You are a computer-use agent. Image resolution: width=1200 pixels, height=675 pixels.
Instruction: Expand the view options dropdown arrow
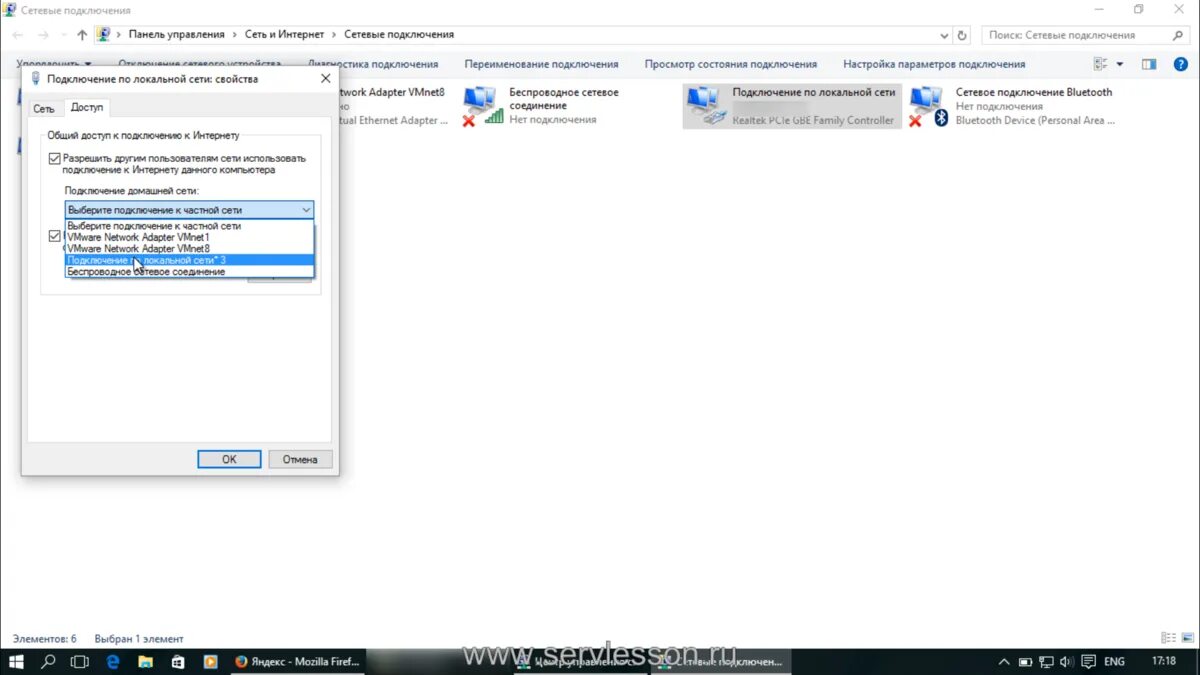(1119, 64)
